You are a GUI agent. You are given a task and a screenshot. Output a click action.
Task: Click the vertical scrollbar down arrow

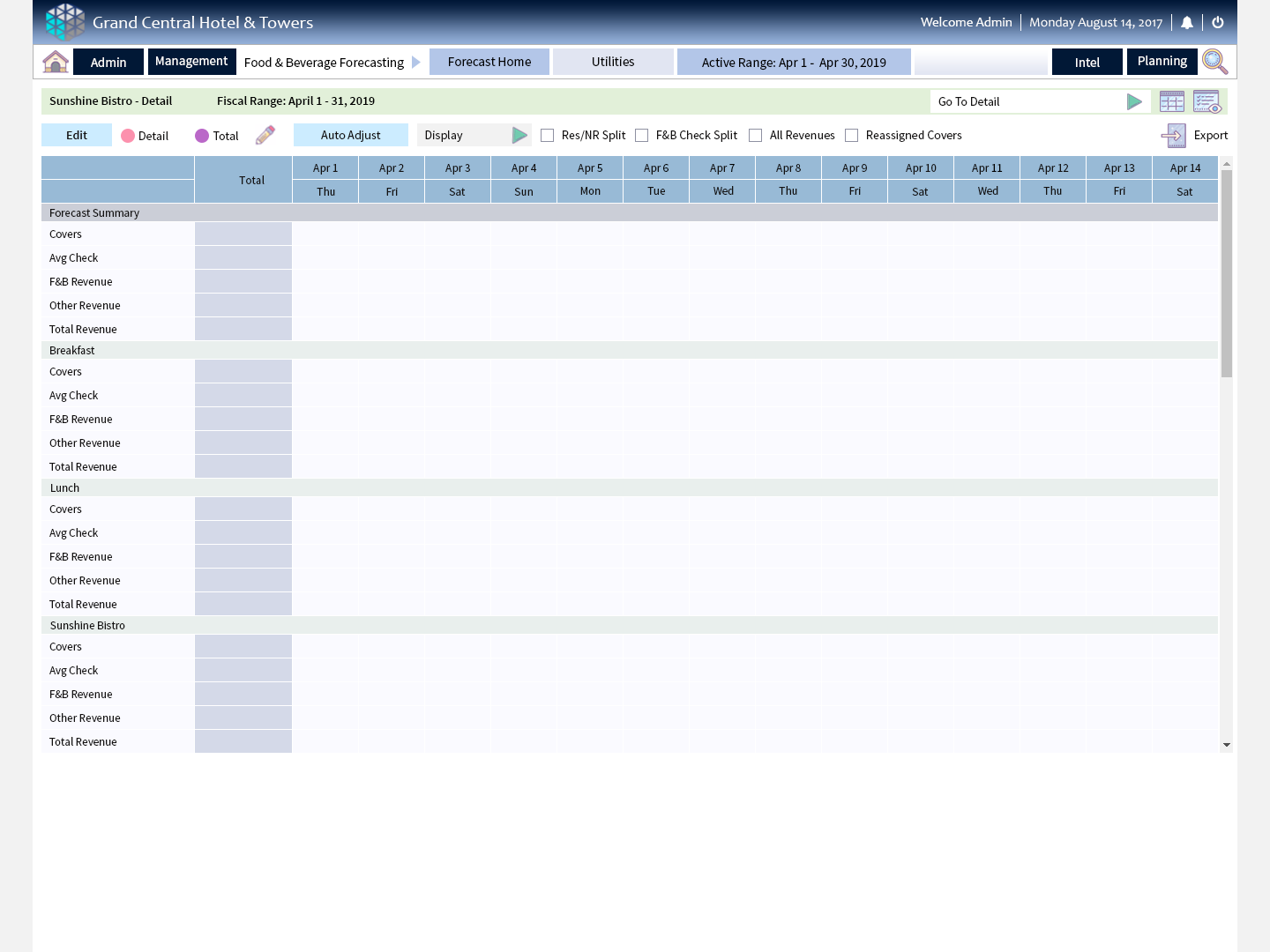[x=1226, y=746]
